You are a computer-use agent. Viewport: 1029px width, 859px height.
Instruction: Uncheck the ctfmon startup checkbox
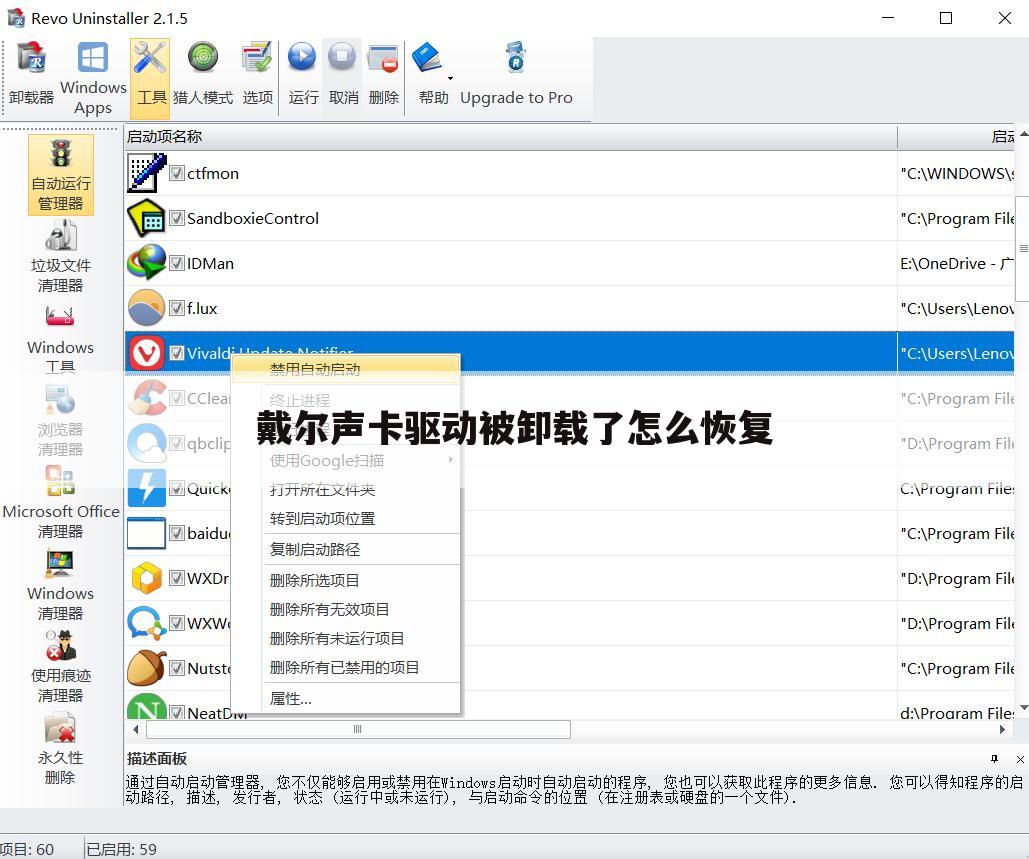click(x=177, y=173)
